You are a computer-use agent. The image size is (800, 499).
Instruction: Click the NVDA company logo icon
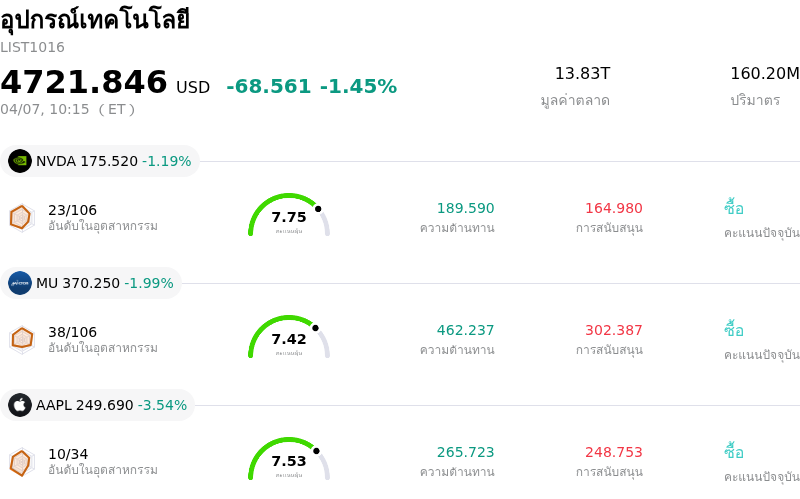pos(20,161)
